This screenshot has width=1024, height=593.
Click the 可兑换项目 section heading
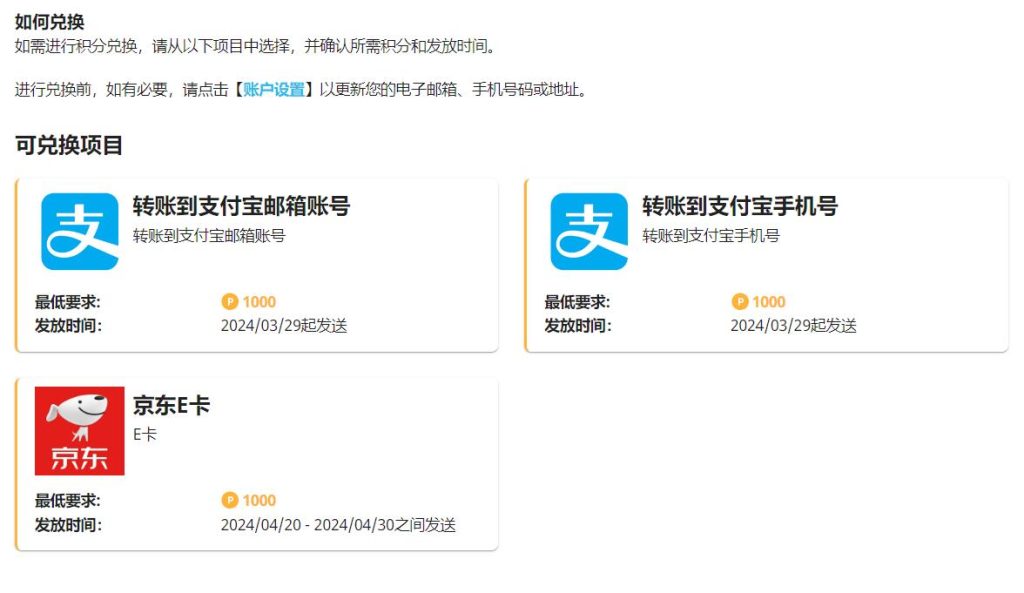[69, 145]
